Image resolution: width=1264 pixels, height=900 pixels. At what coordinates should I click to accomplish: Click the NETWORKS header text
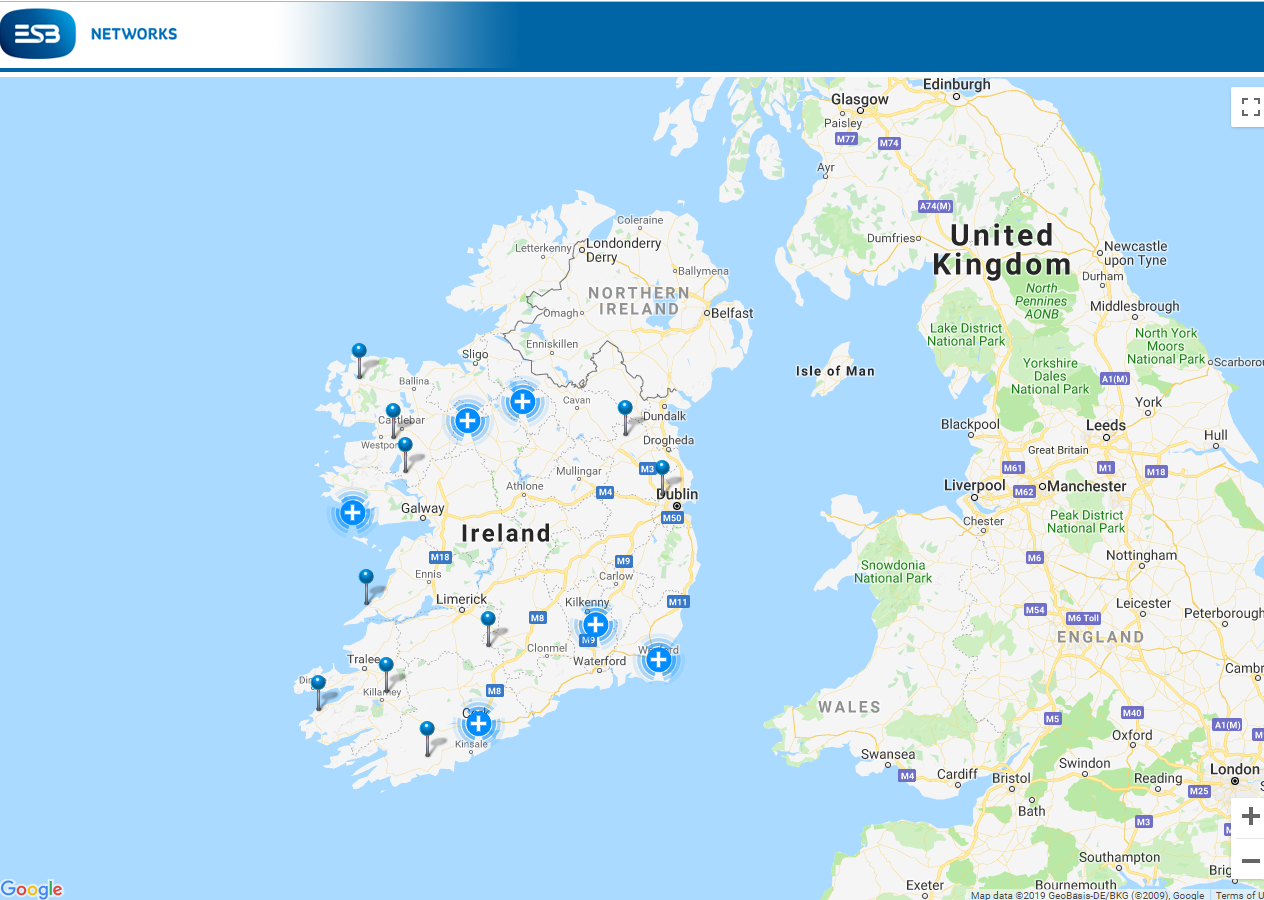point(134,34)
